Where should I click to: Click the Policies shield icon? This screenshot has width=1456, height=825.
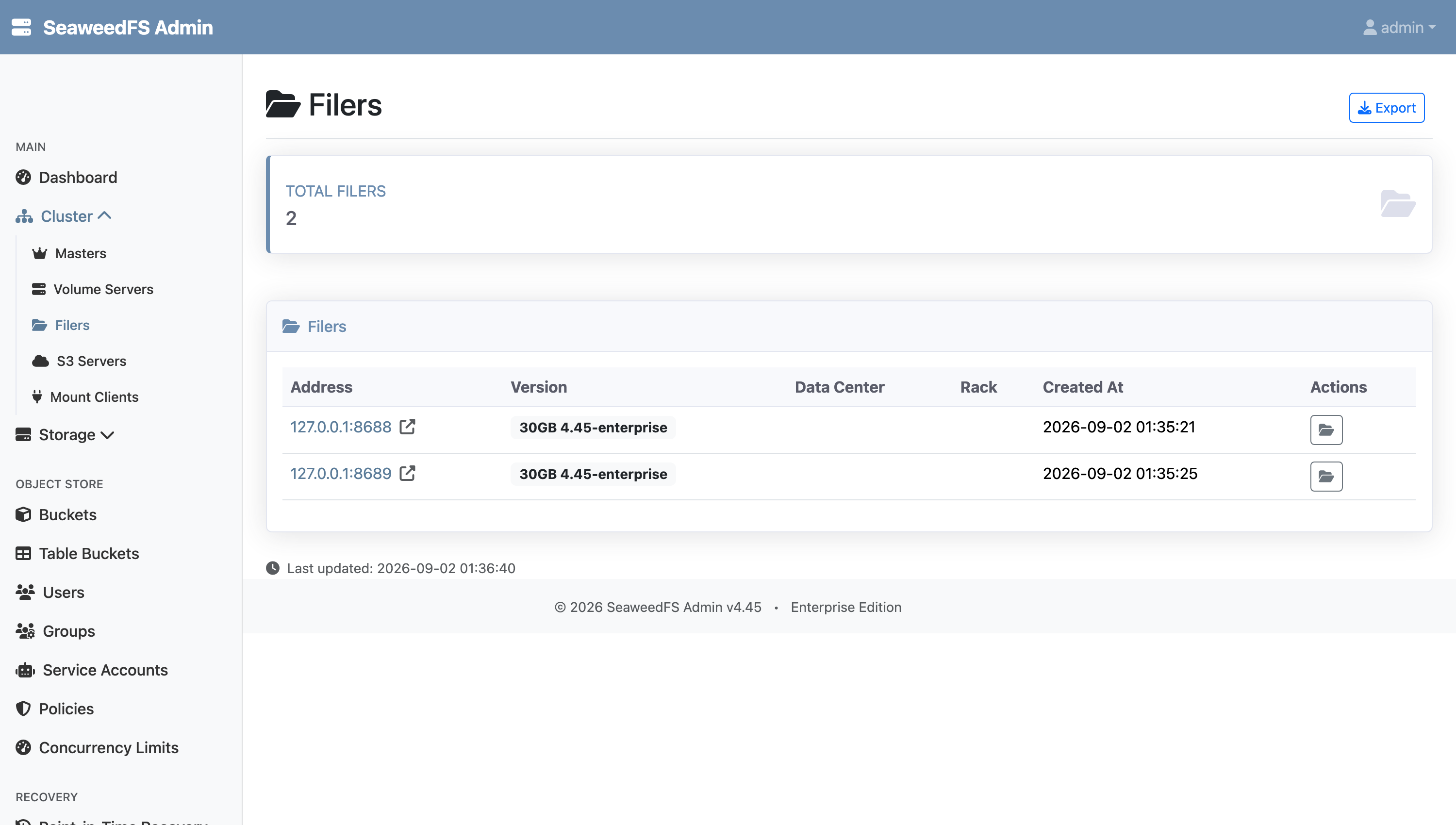23,709
